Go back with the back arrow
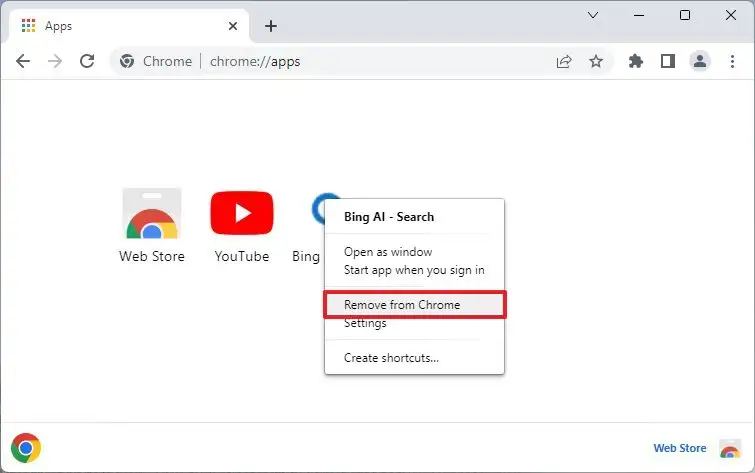Image resolution: width=755 pixels, height=473 pixels. [x=23, y=61]
